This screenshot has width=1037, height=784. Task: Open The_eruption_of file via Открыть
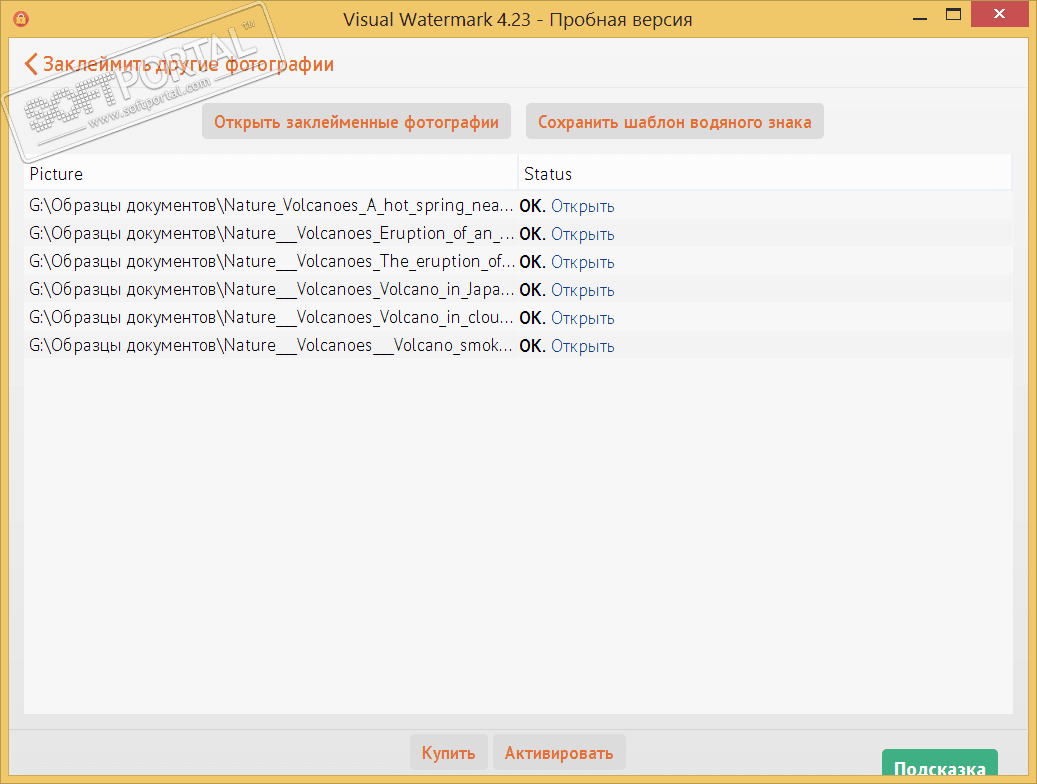click(x=583, y=262)
